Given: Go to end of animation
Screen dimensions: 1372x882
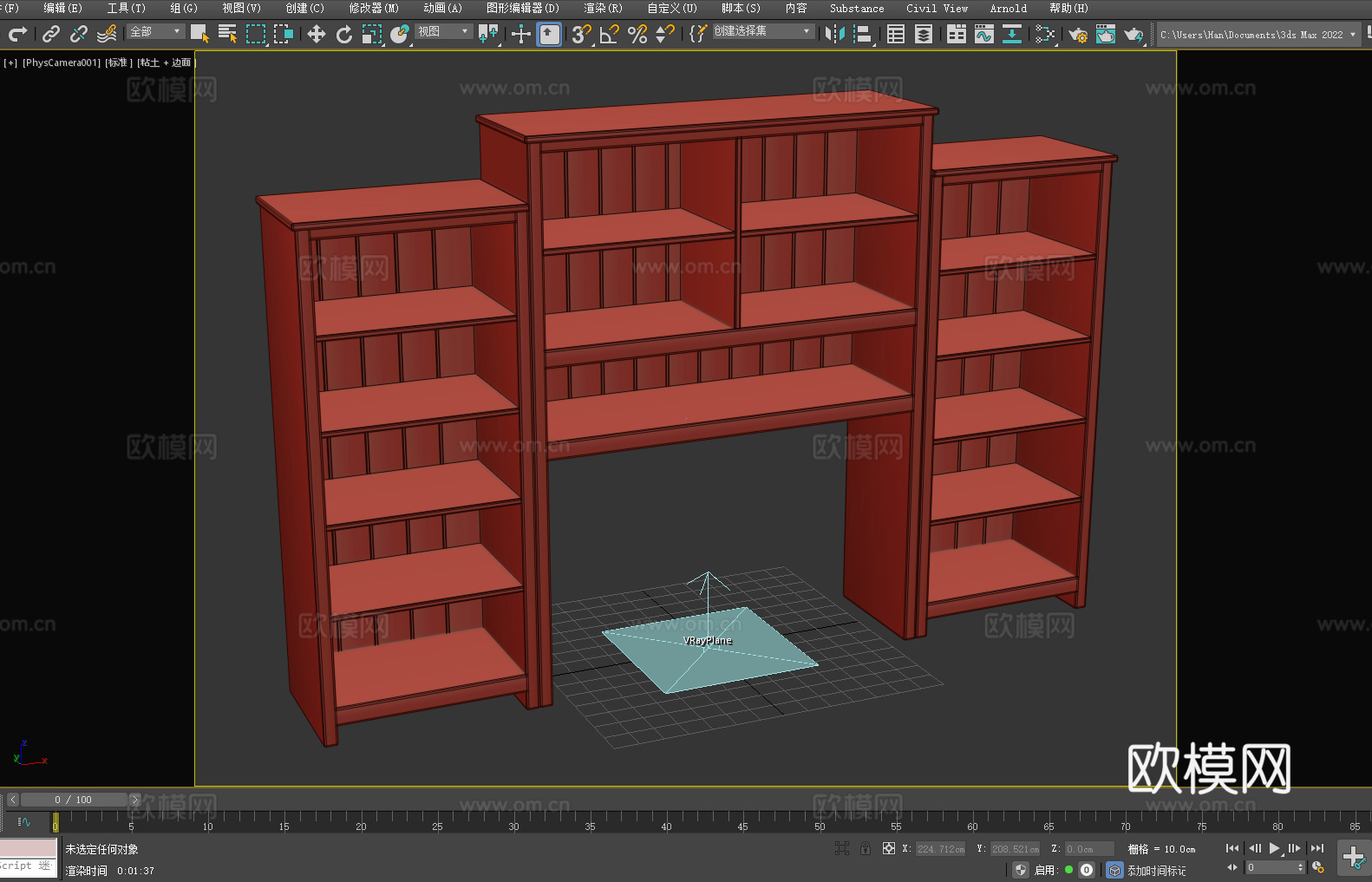Looking at the screenshot, I should pos(1317,848).
